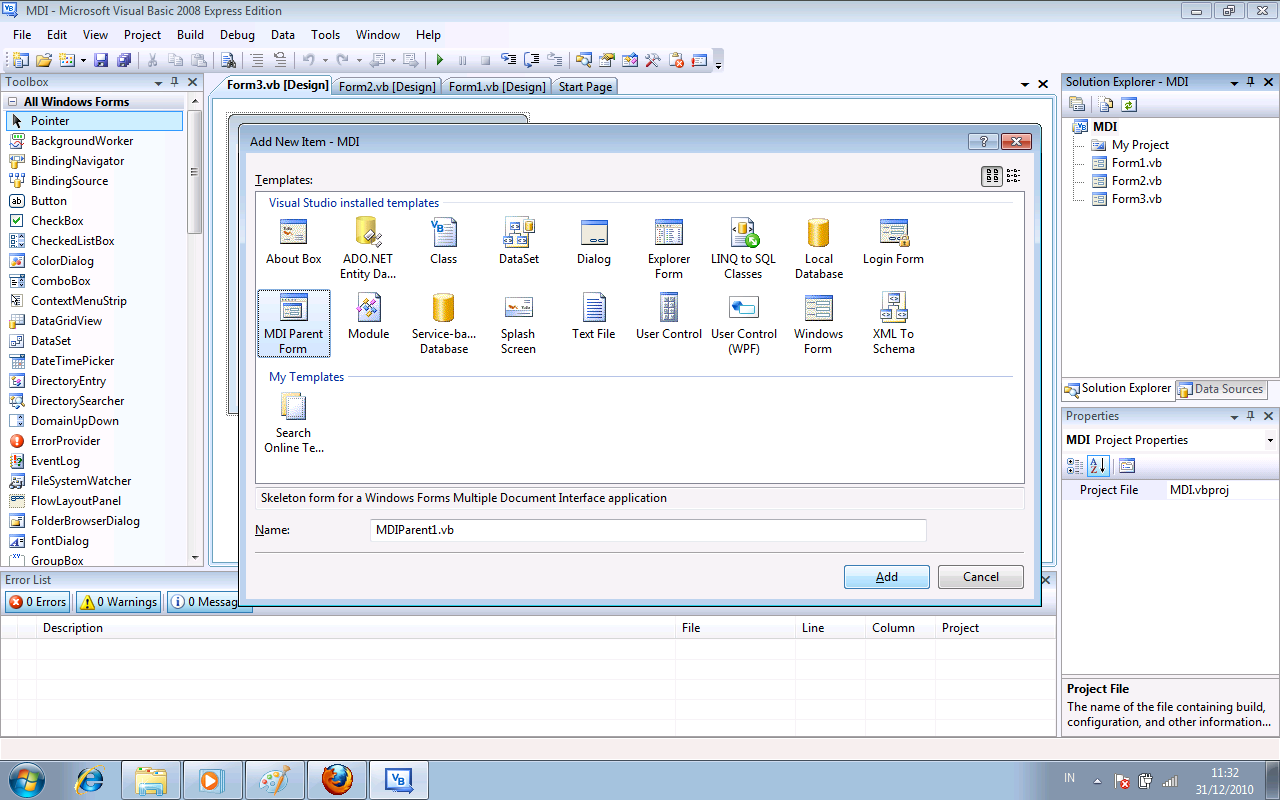Open Properties window position dropdown
This screenshot has width=1280, height=800.
(x=1234, y=416)
